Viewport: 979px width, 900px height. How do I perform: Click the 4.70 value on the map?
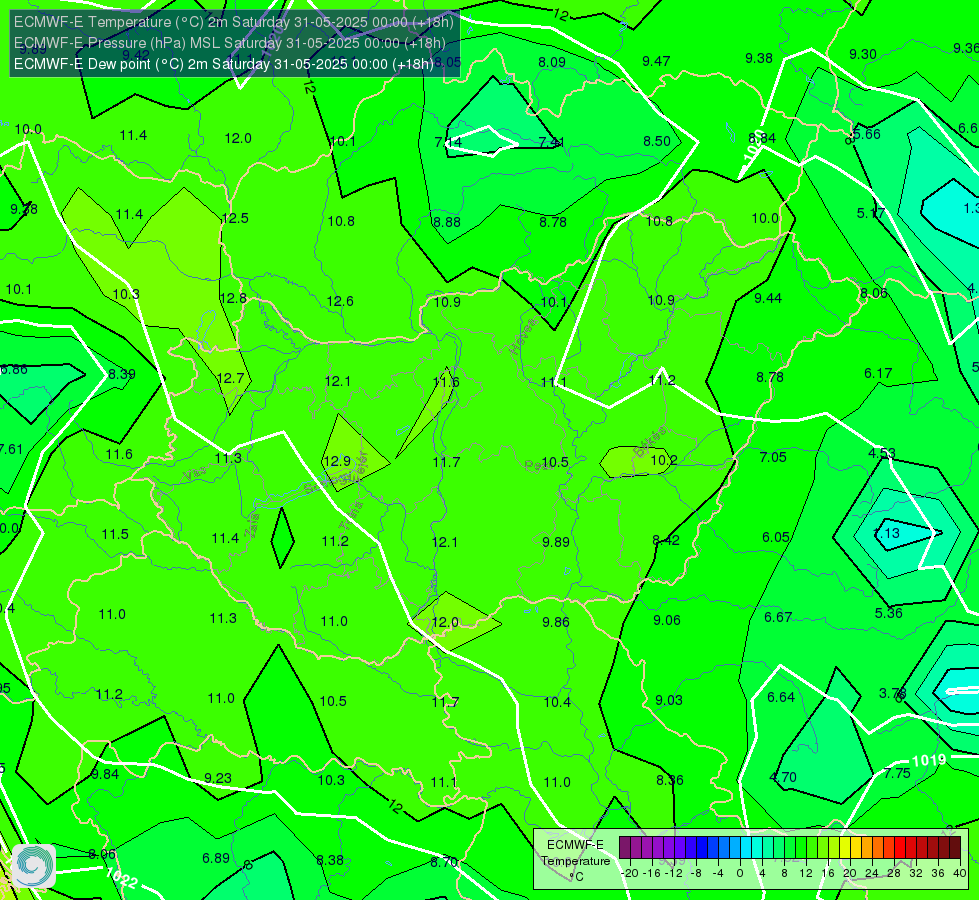click(783, 777)
